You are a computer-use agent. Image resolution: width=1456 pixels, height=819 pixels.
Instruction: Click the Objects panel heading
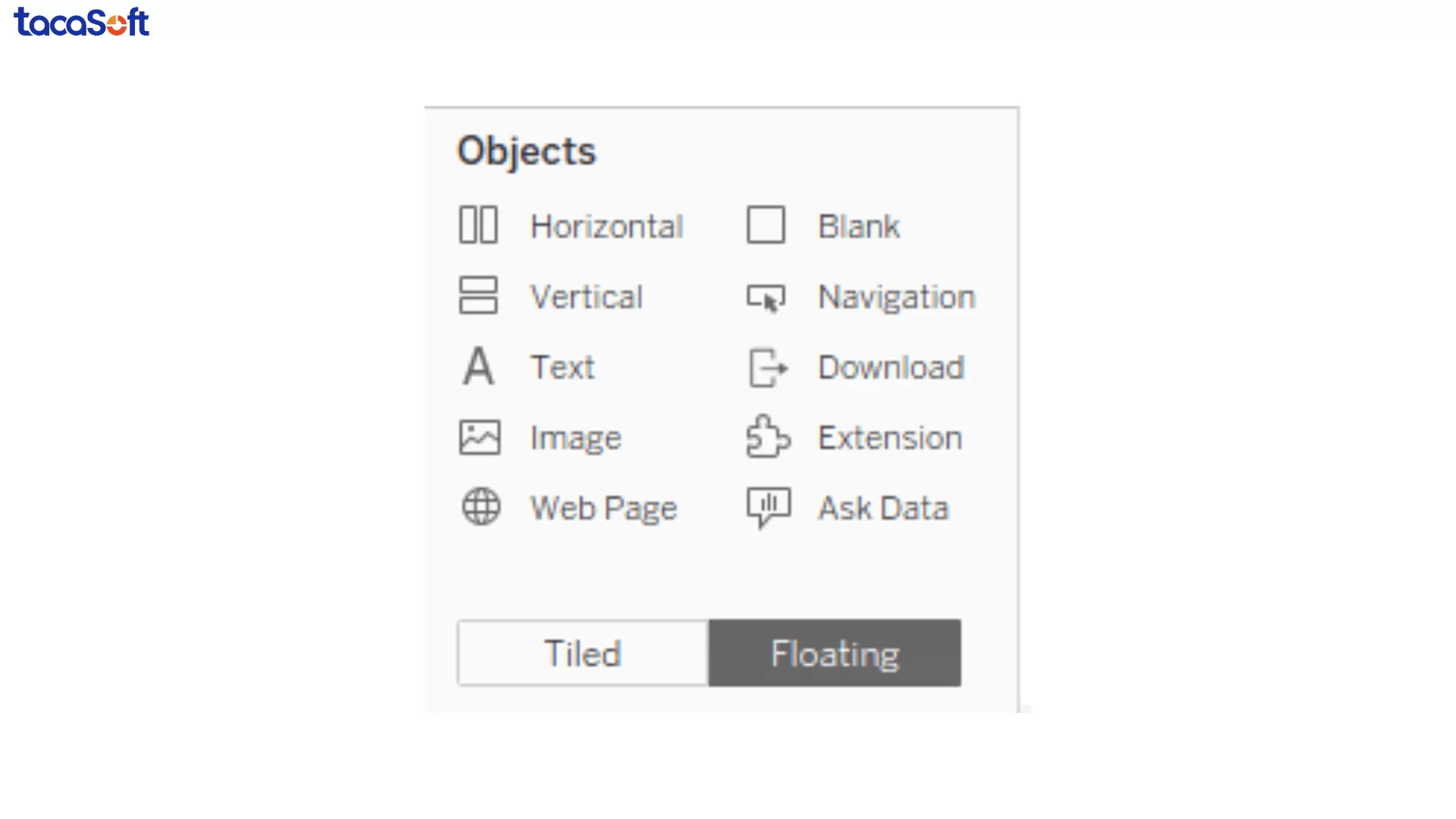pos(527,151)
